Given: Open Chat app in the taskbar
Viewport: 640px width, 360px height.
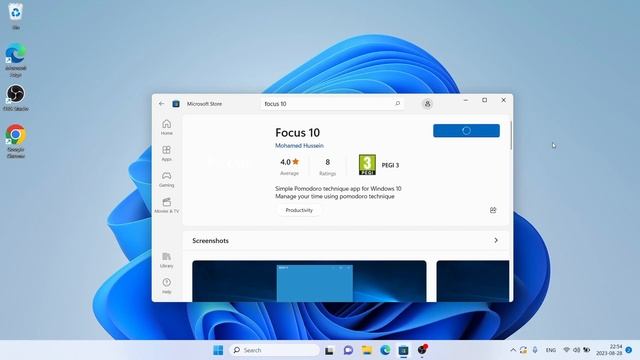Looking at the screenshot, I should tap(348, 350).
